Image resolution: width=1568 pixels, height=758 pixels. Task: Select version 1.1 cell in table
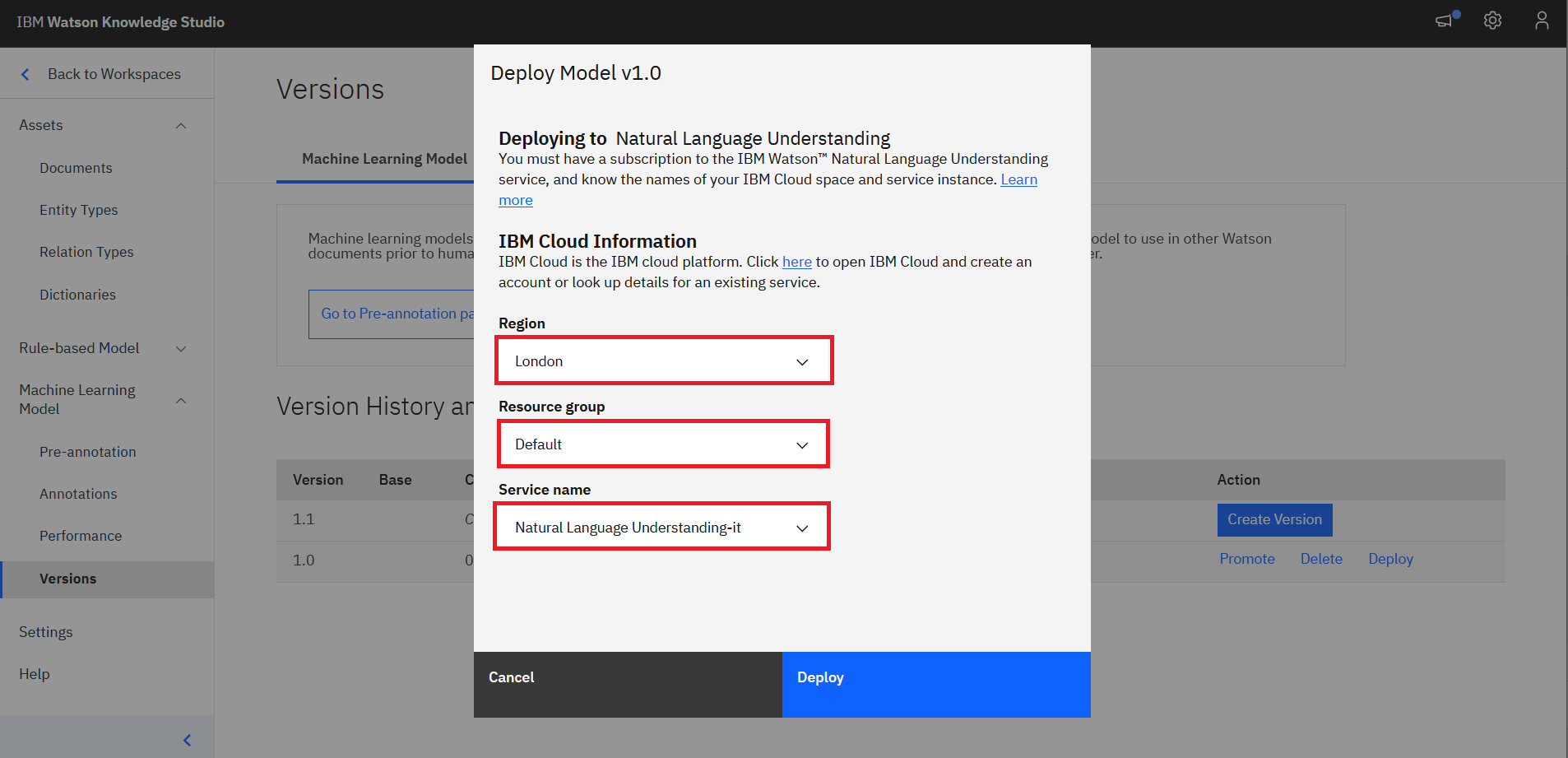[304, 519]
